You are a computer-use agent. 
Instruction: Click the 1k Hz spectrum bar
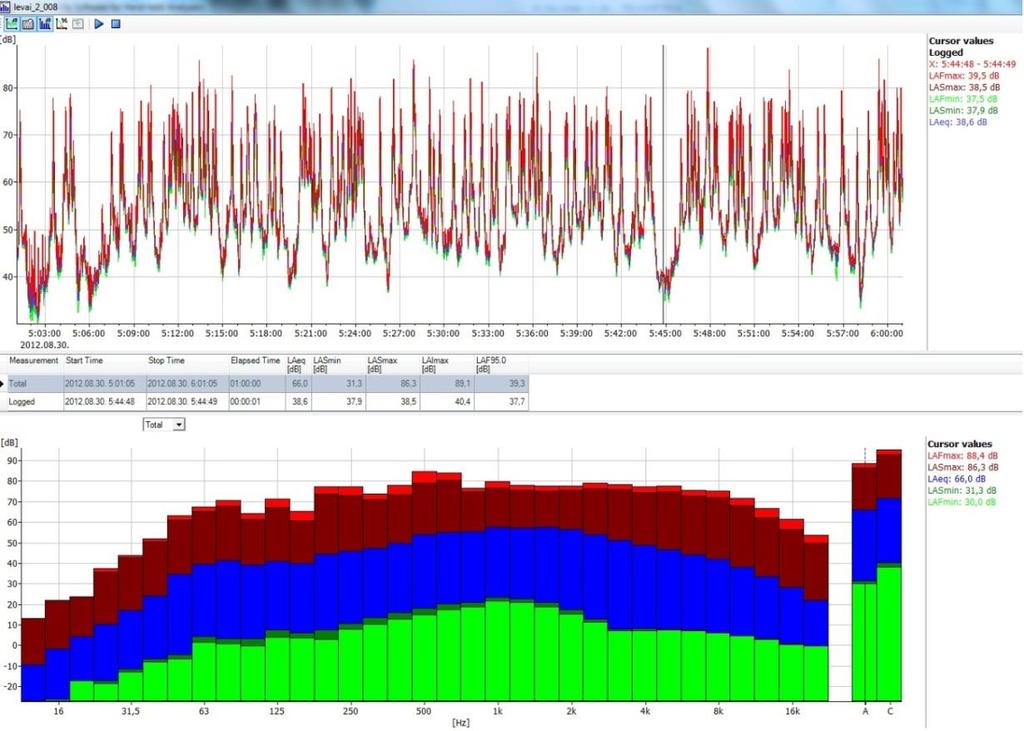pos(498,591)
